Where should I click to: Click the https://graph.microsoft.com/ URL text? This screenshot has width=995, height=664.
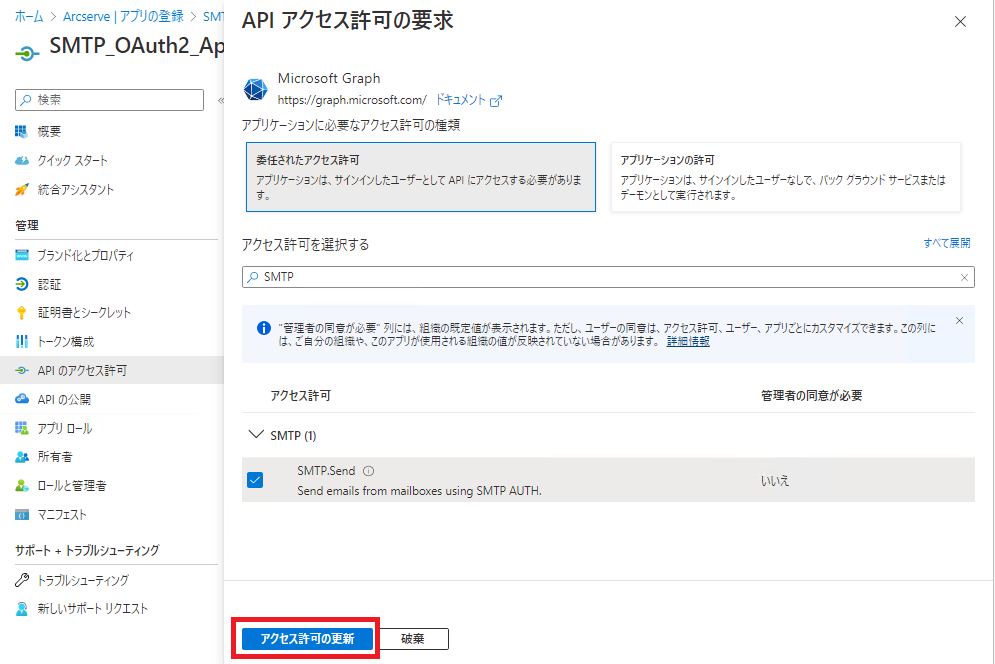tap(352, 100)
